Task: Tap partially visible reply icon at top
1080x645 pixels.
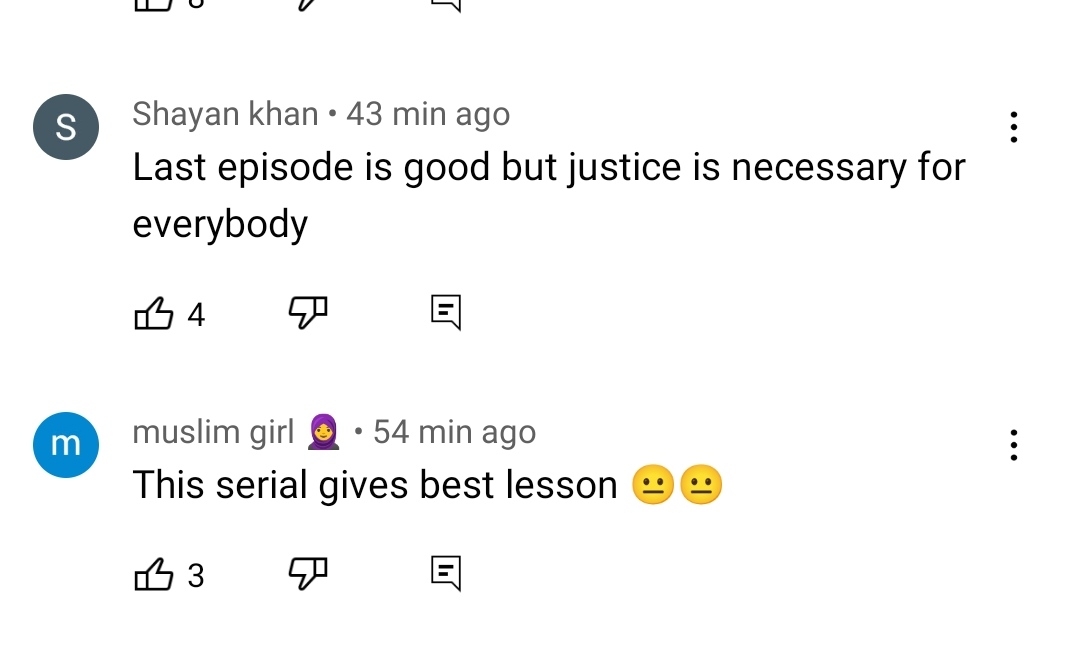Action: coord(446,6)
